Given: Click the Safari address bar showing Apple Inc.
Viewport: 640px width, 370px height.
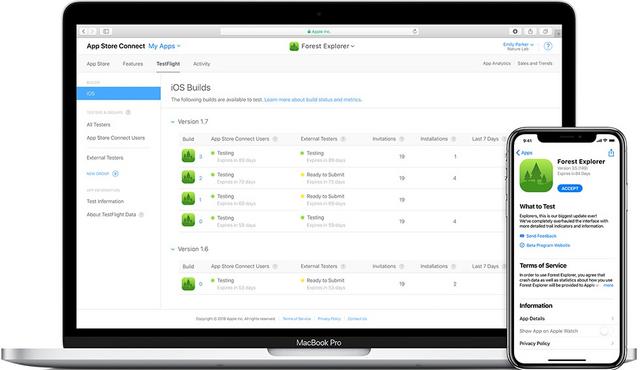Looking at the screenshot, I should [320, 31].
